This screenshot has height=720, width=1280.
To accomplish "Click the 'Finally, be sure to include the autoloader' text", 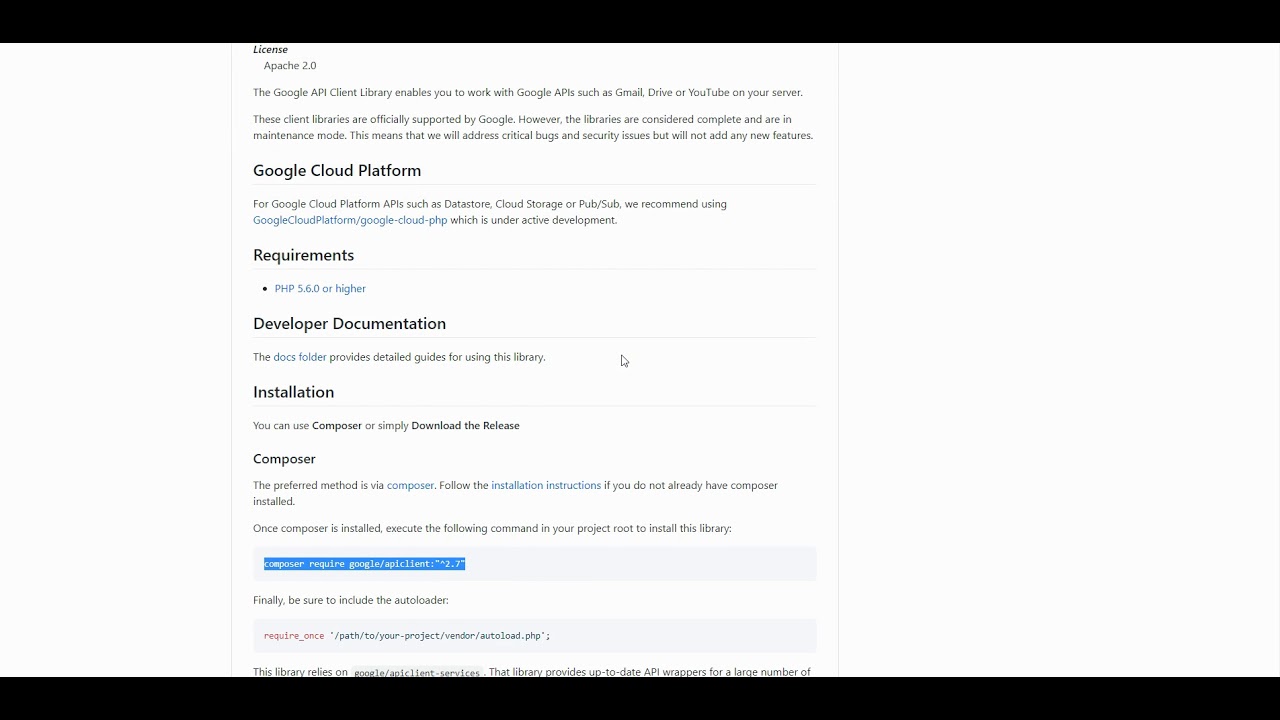I will click(x=351, y=600).
